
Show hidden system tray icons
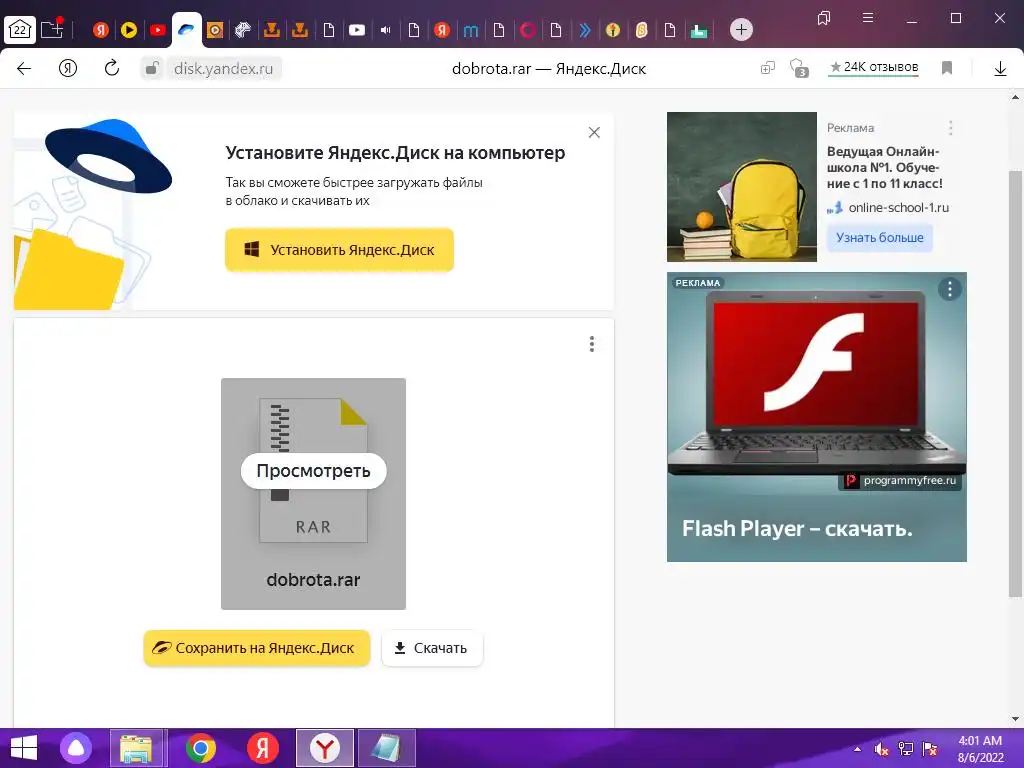[x=857, y=749]
